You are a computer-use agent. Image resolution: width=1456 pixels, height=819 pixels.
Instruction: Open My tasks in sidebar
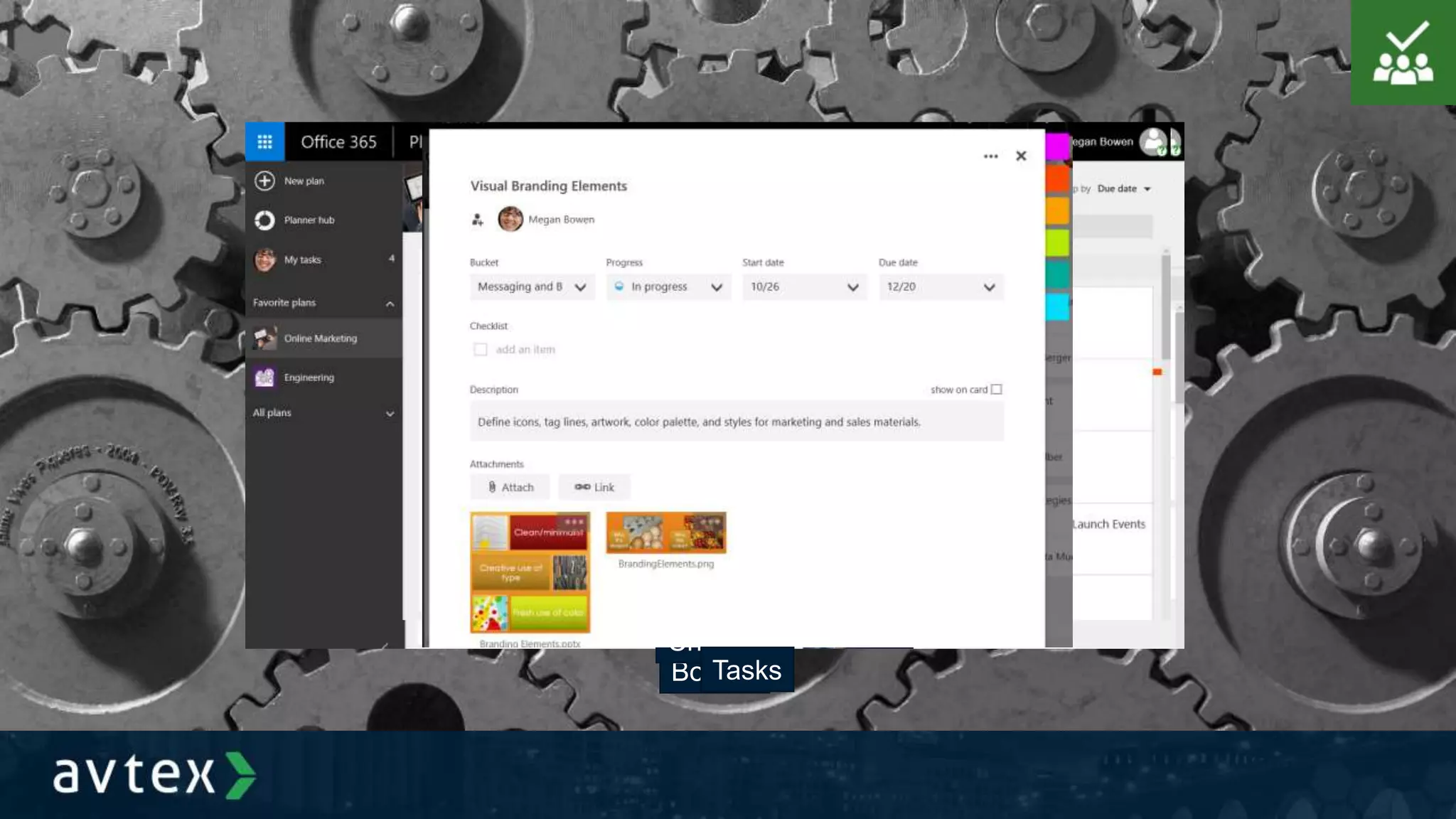(x=303, y=260)
